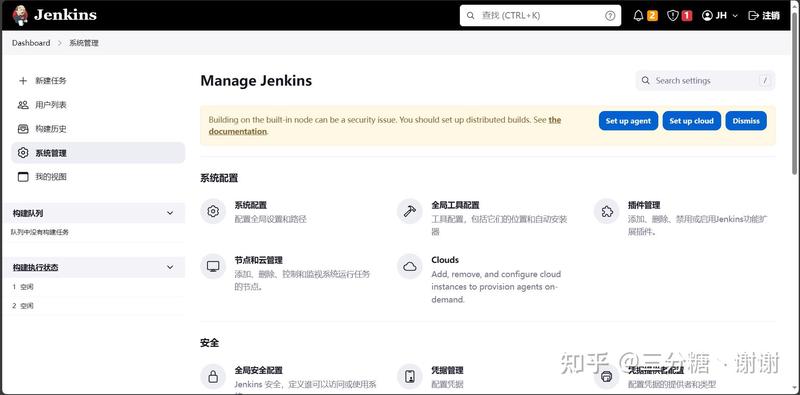This screenshot has height=395, width=800.
Task: Open the JH user dropdown menu
Action: click(x=720, y=16)
